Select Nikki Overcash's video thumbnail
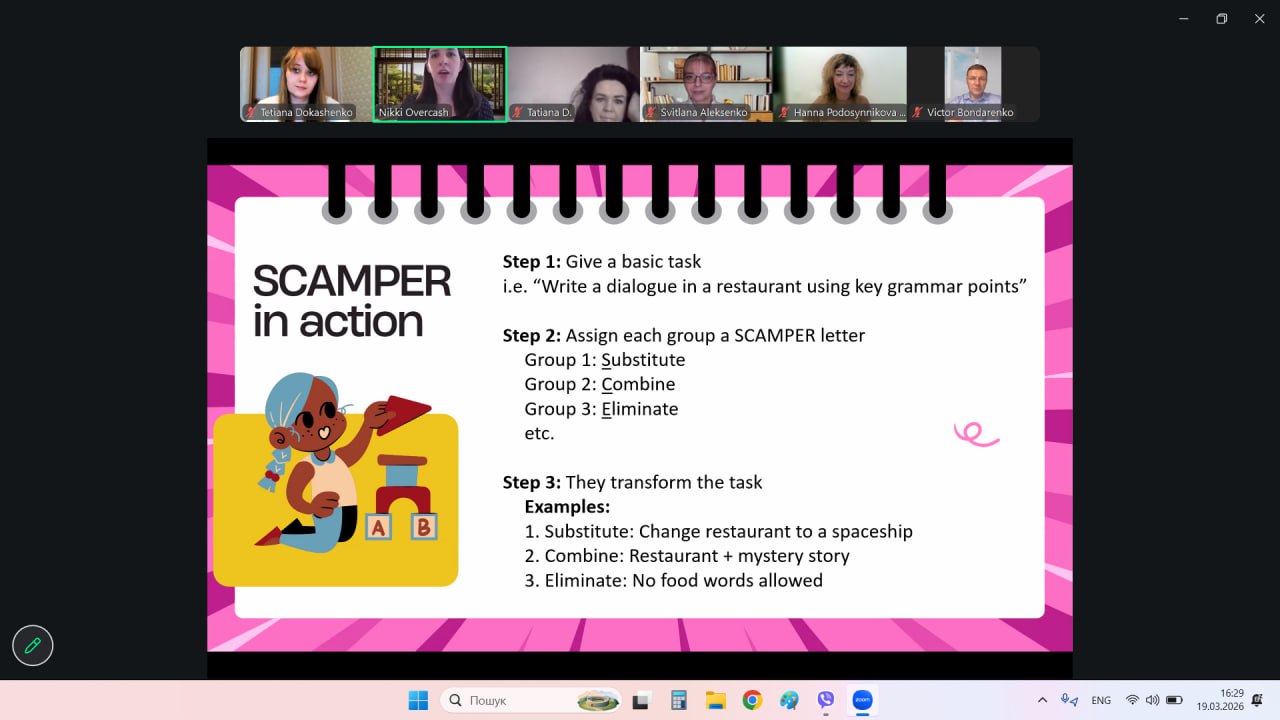The width and height of the screenshot is (1280, 720). coord(440,84)
